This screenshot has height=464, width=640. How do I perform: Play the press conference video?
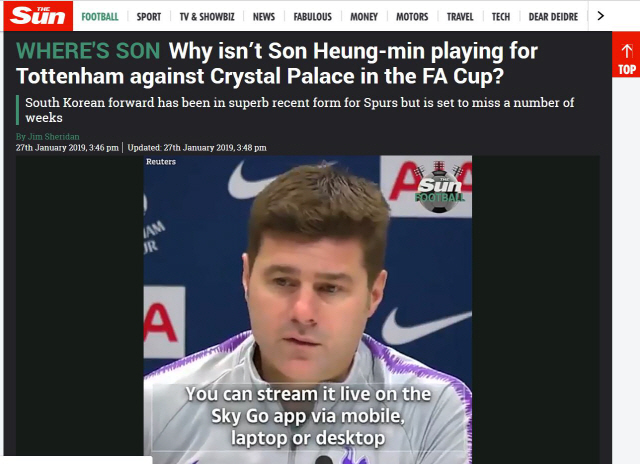point(308,309)
